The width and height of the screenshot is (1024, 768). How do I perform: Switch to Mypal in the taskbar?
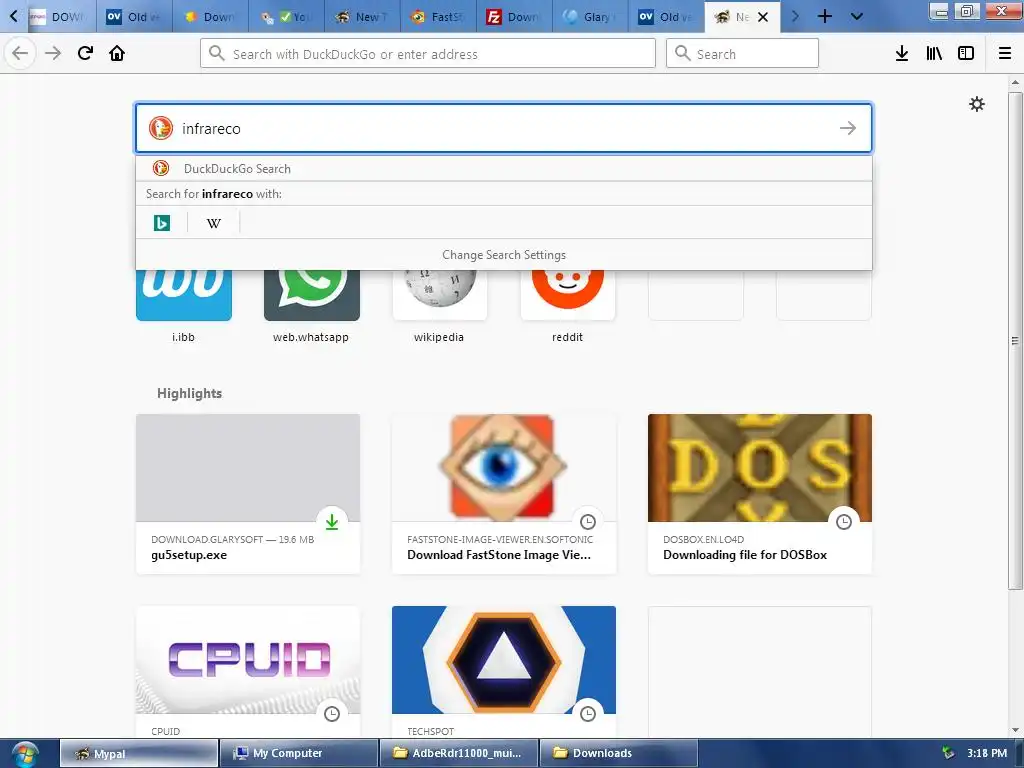pyautogui.click(x=138, y=753)
